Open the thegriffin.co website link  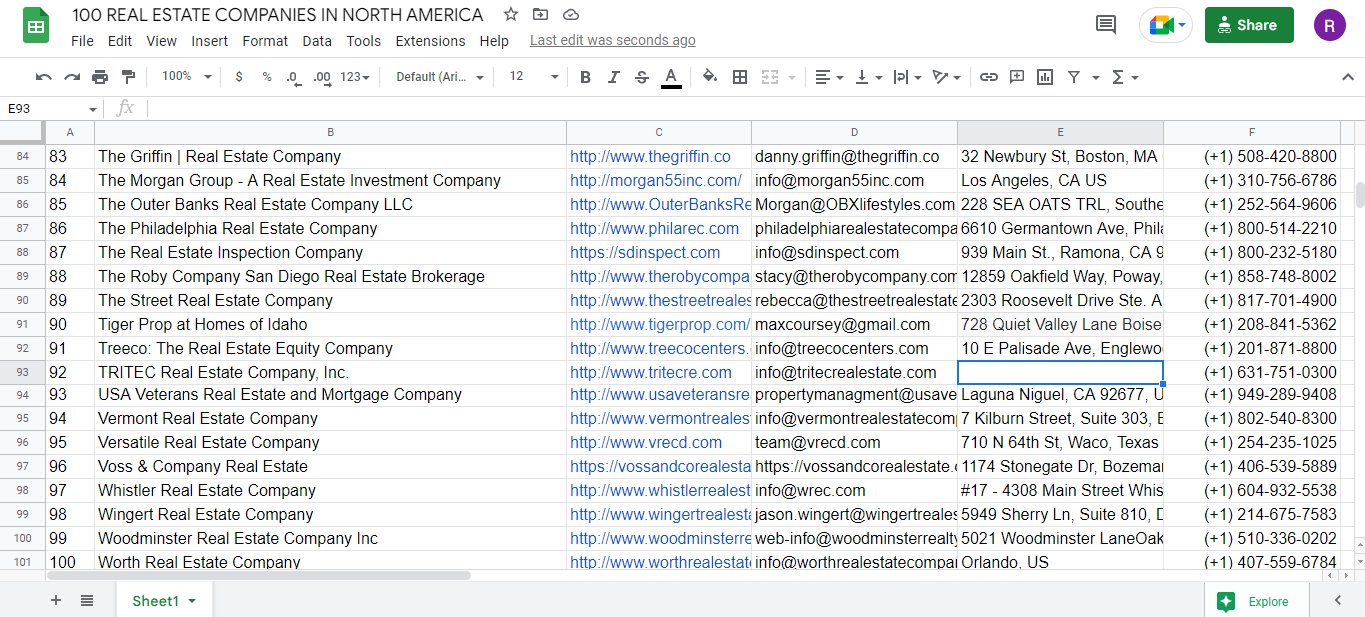(x=650, y=157)
